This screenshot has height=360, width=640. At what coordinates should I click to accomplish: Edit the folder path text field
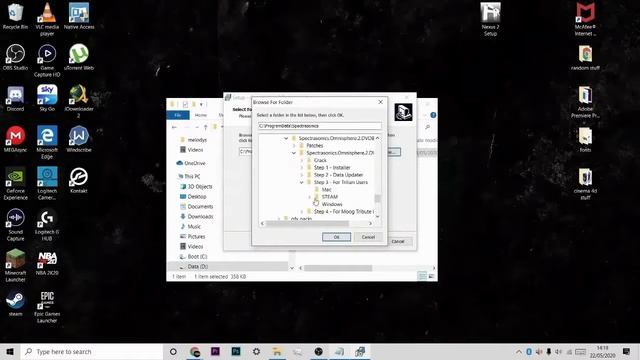(x=320, y=126)
